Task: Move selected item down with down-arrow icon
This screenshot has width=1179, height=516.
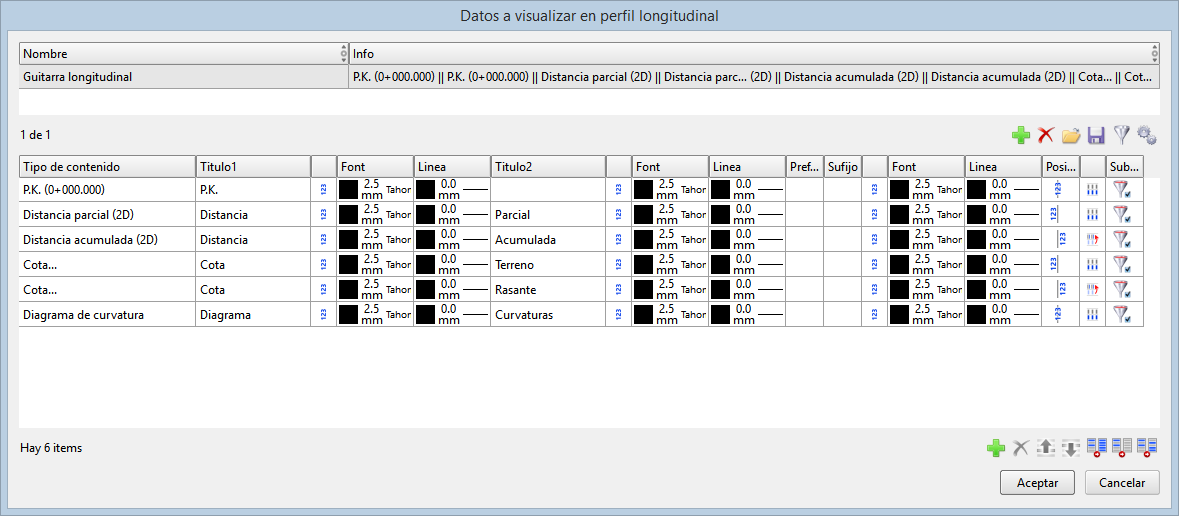Action: point(1071,448)
